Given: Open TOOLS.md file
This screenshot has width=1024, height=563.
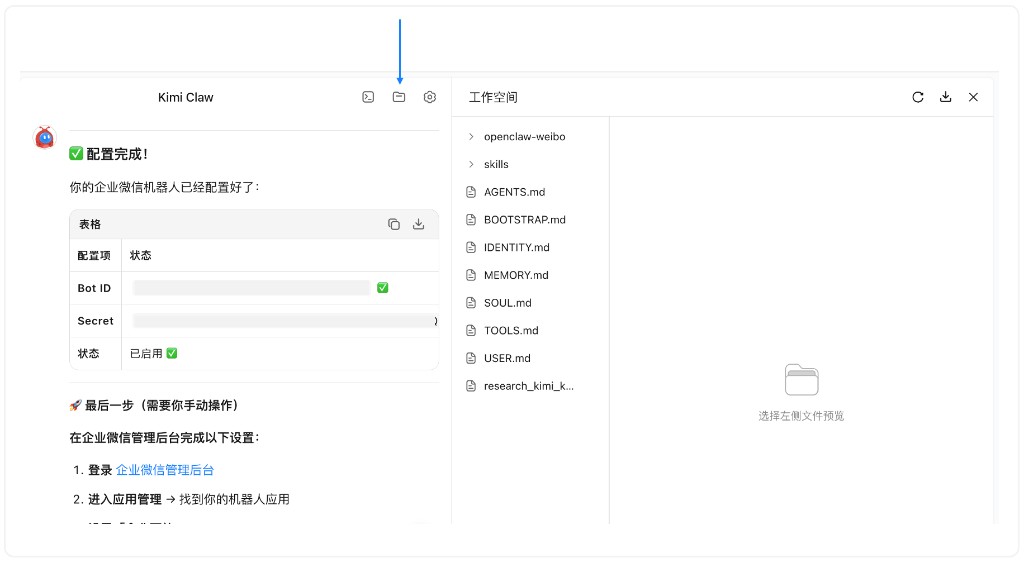Looking at the screenshot, I should pos(511,330).
